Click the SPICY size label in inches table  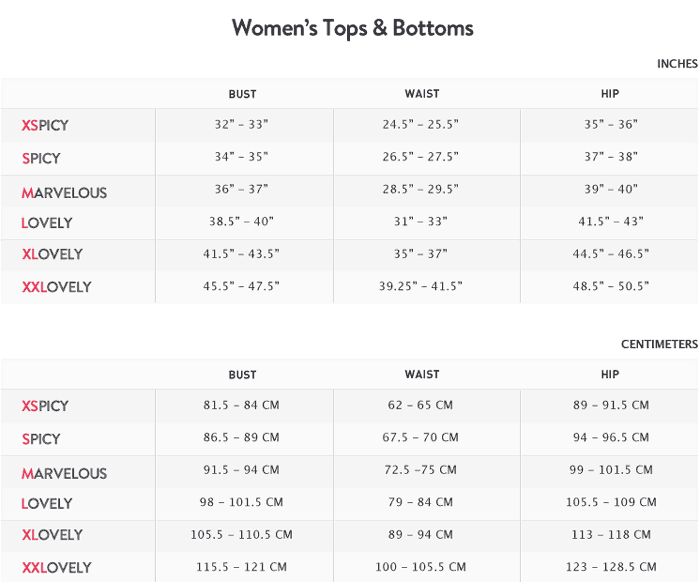point(41,158)
